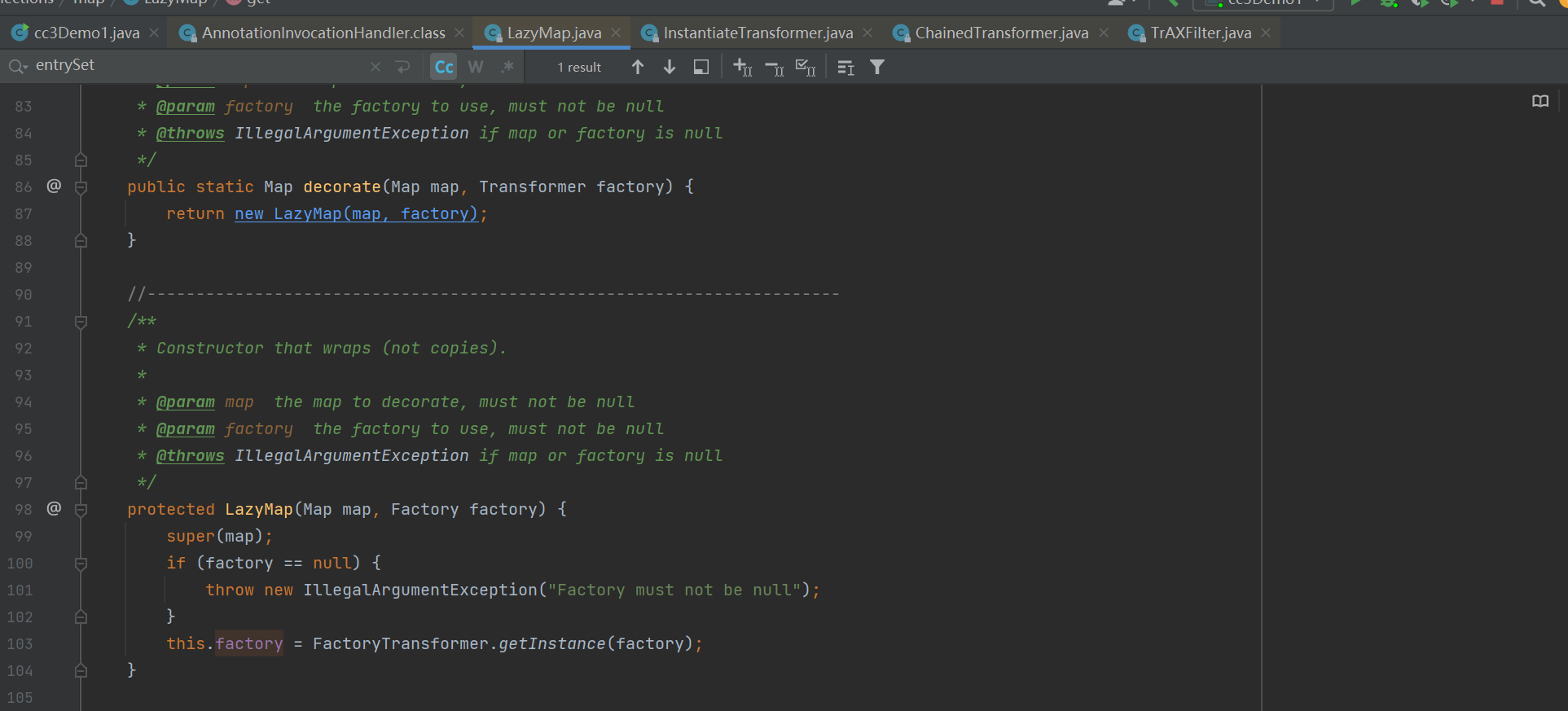The height and width of the screenshot is (711, 1568).
Task: Add selection for next occurrence
Action: (x=742, y=67)
